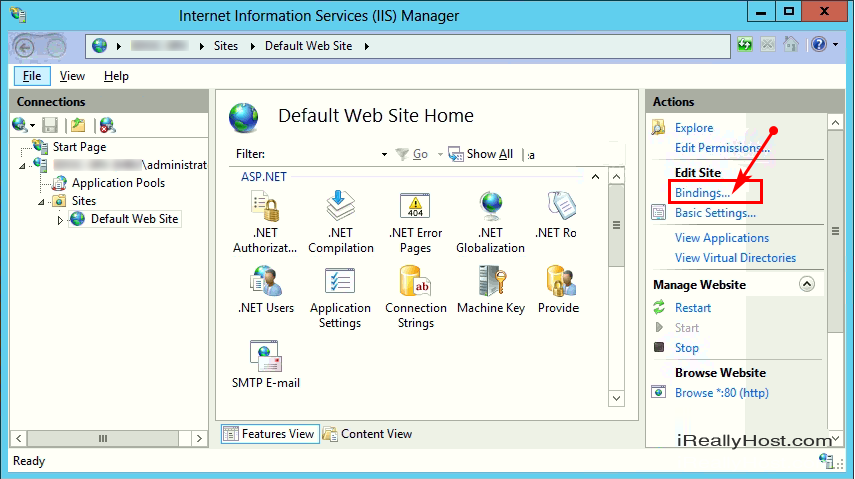Collapse the server node in Connections
Viewport: 855px width, 479px height.
22,166
